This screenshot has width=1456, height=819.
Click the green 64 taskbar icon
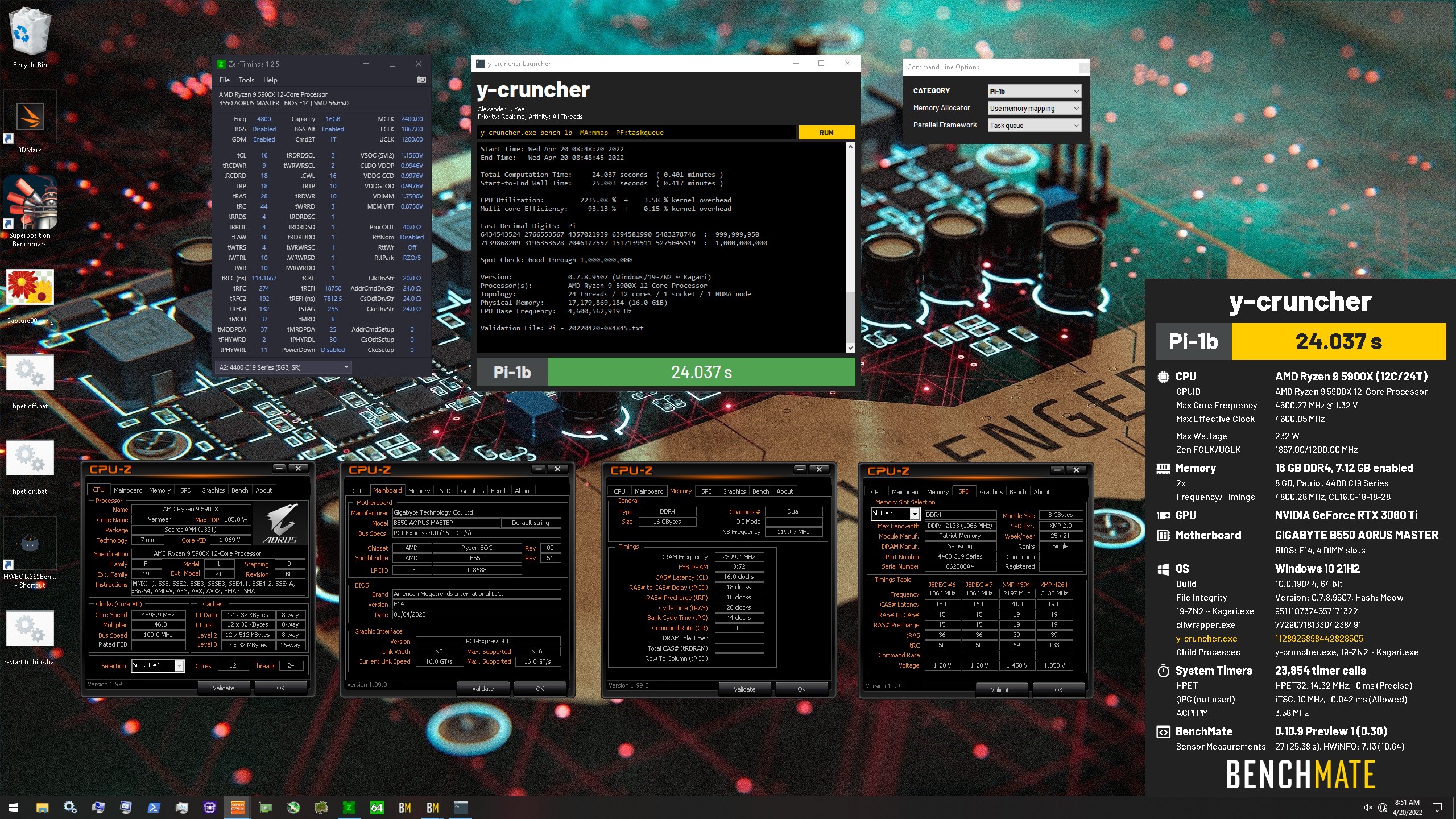click(x=377, y=807)
